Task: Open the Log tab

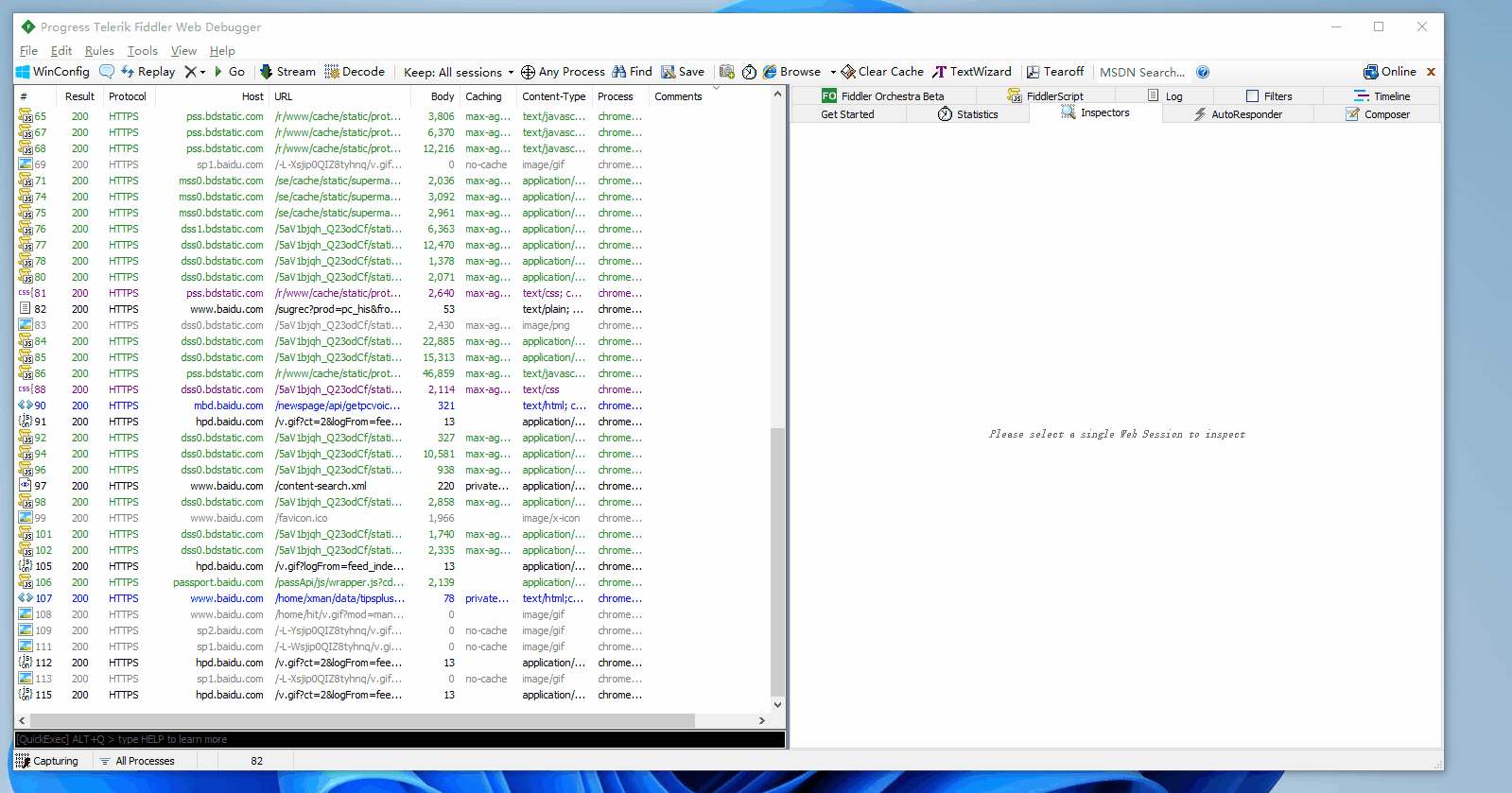Action: click(1165, 96)
